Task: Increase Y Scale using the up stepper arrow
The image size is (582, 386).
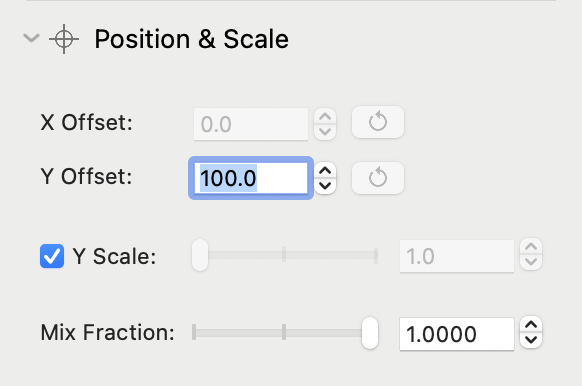Action: [531, 247]
